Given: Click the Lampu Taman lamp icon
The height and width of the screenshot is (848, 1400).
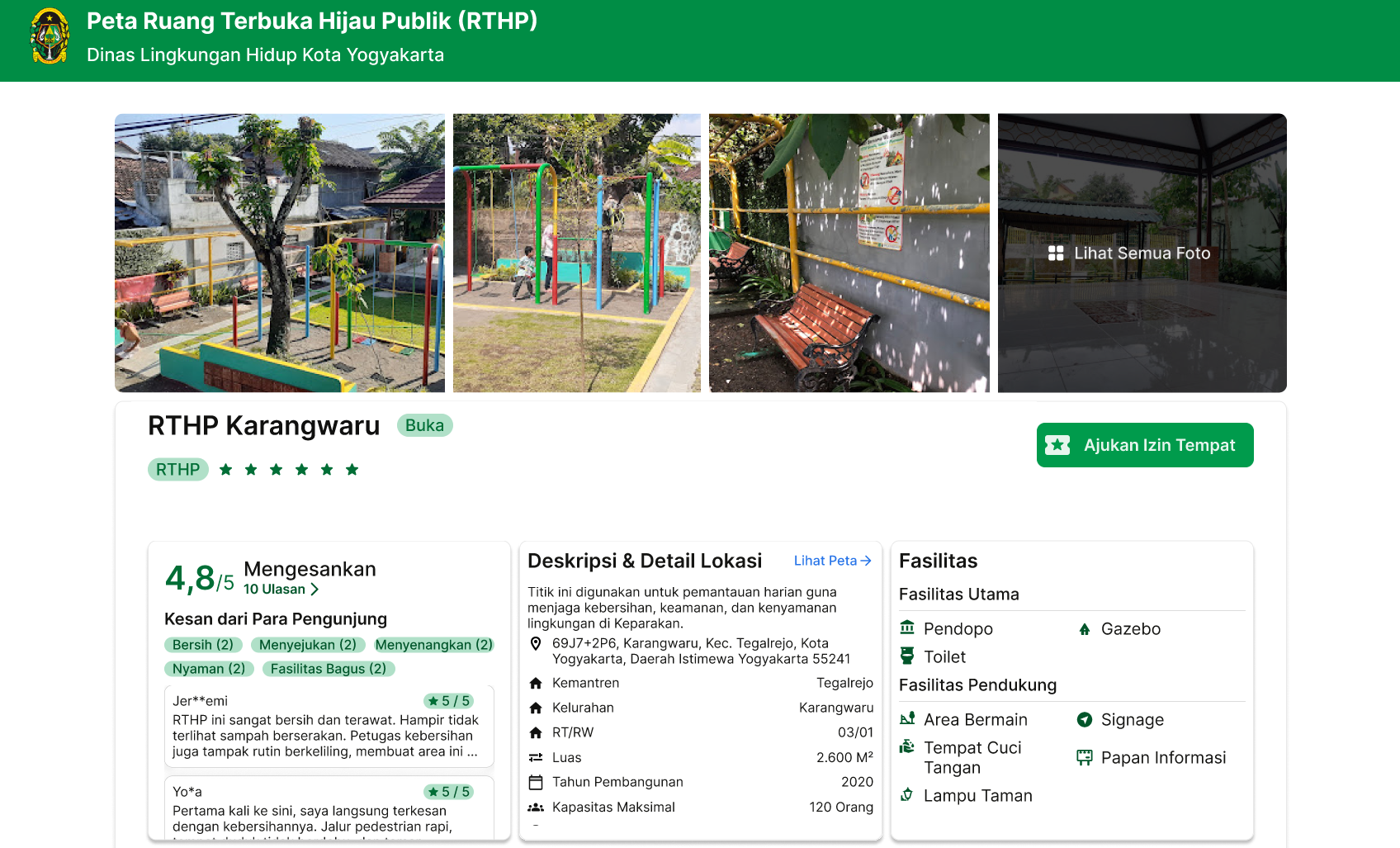Looking at the screenshot, I should pos(907,794).
